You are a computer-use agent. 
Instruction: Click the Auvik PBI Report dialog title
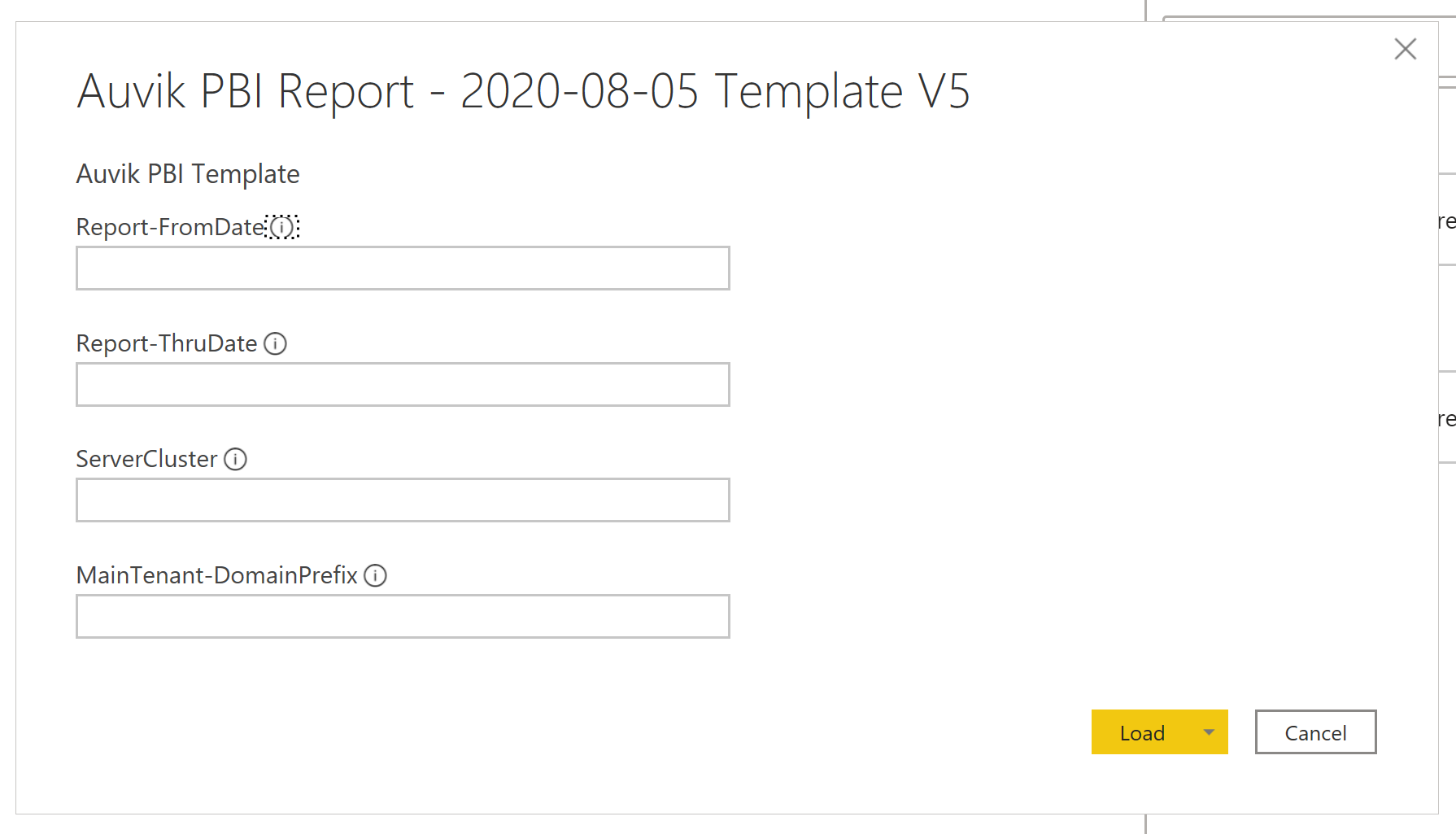[523, 91]
